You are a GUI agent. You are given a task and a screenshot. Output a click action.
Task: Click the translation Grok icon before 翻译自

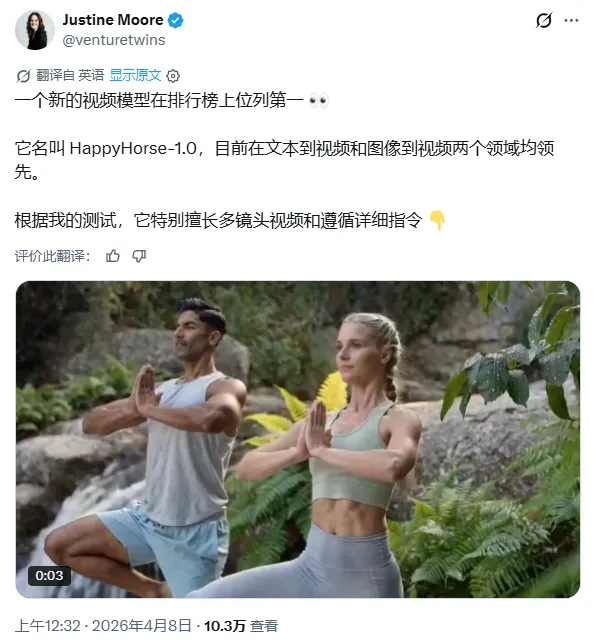coord(23,76)
